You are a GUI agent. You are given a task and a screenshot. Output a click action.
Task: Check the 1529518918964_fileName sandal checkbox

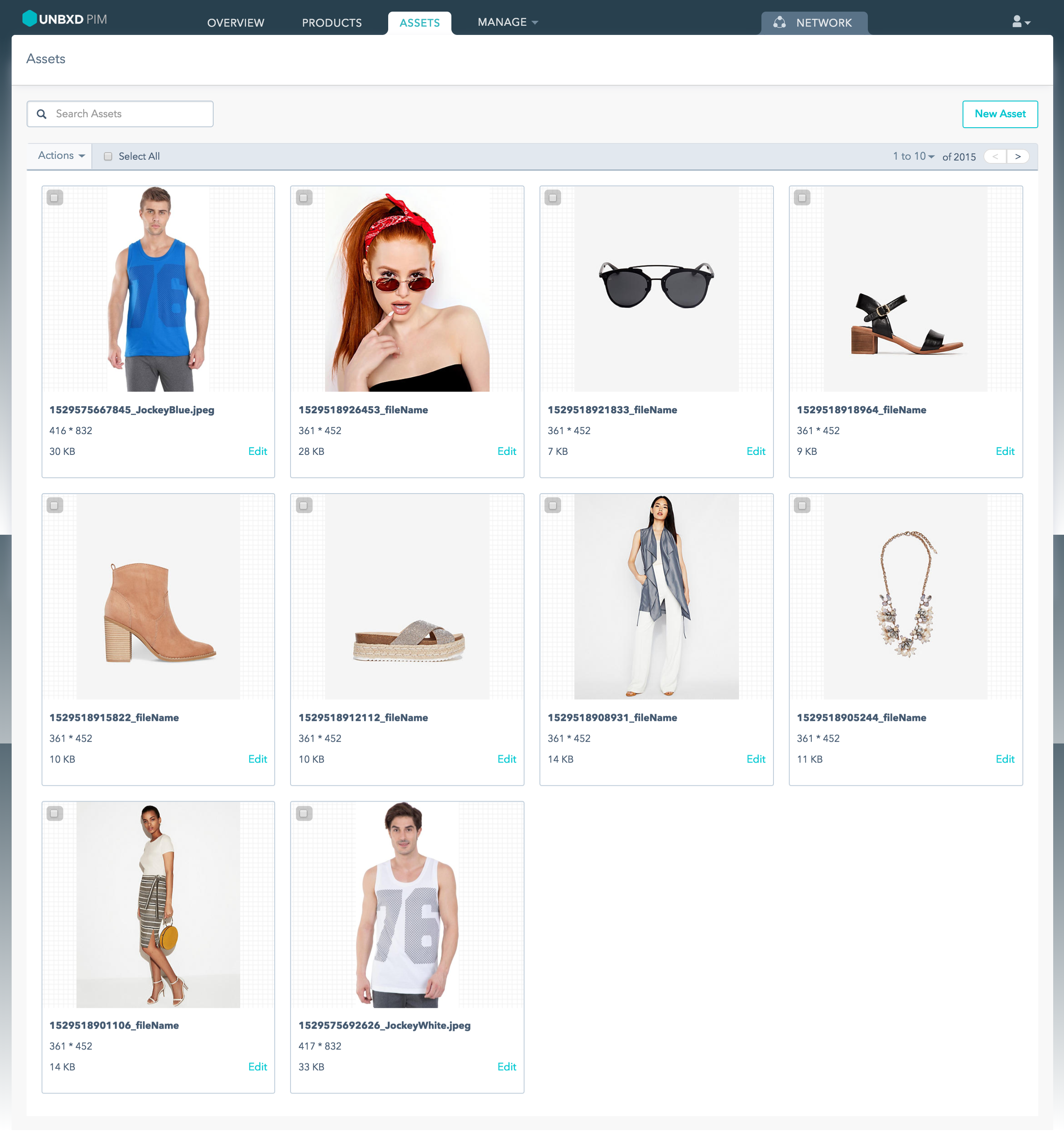coord(802,198)
